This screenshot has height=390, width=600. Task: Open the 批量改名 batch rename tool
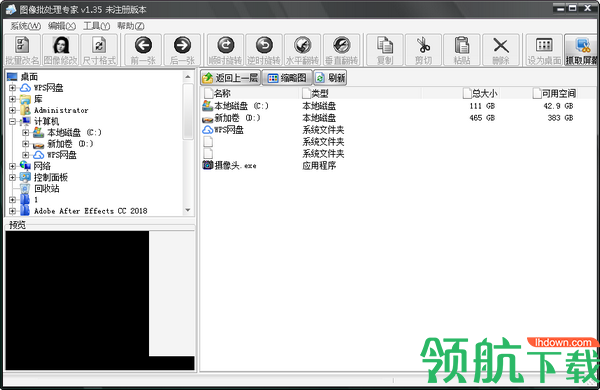[x=22, y=50]
